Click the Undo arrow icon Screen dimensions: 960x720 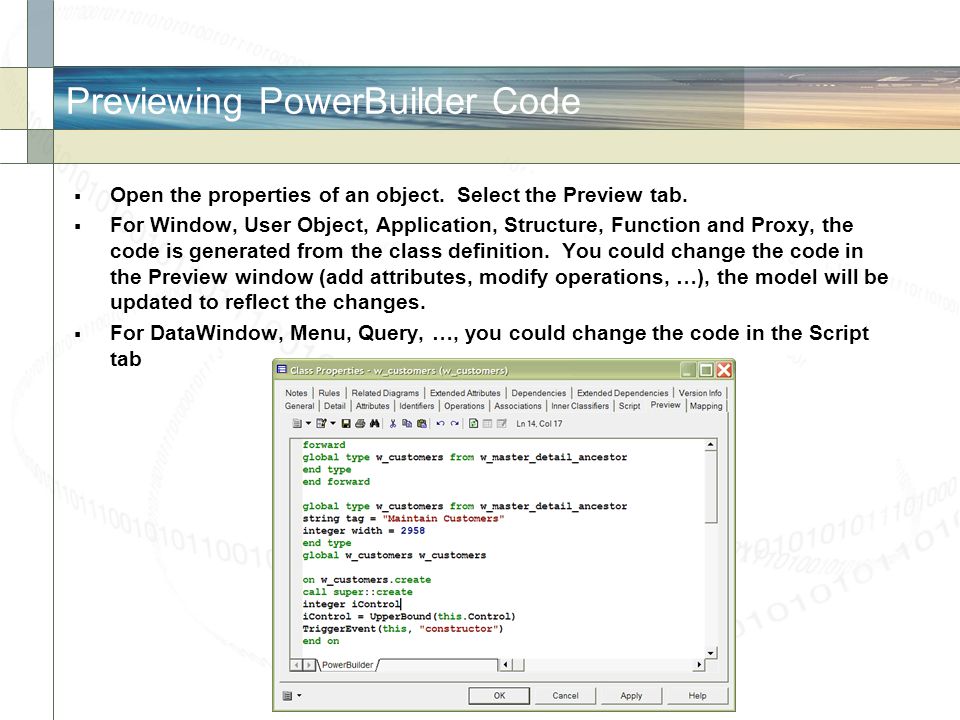coord(440,423)
